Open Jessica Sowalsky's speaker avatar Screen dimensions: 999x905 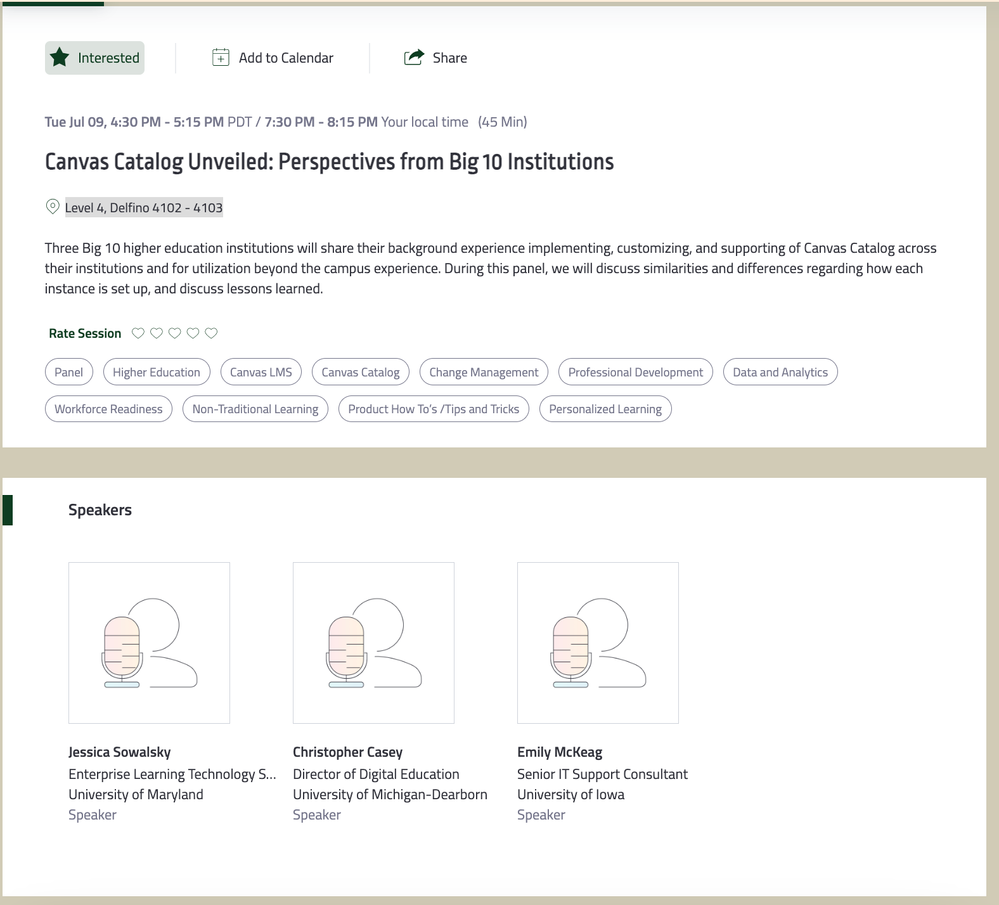pyautogui.click(x=149, y=643)
